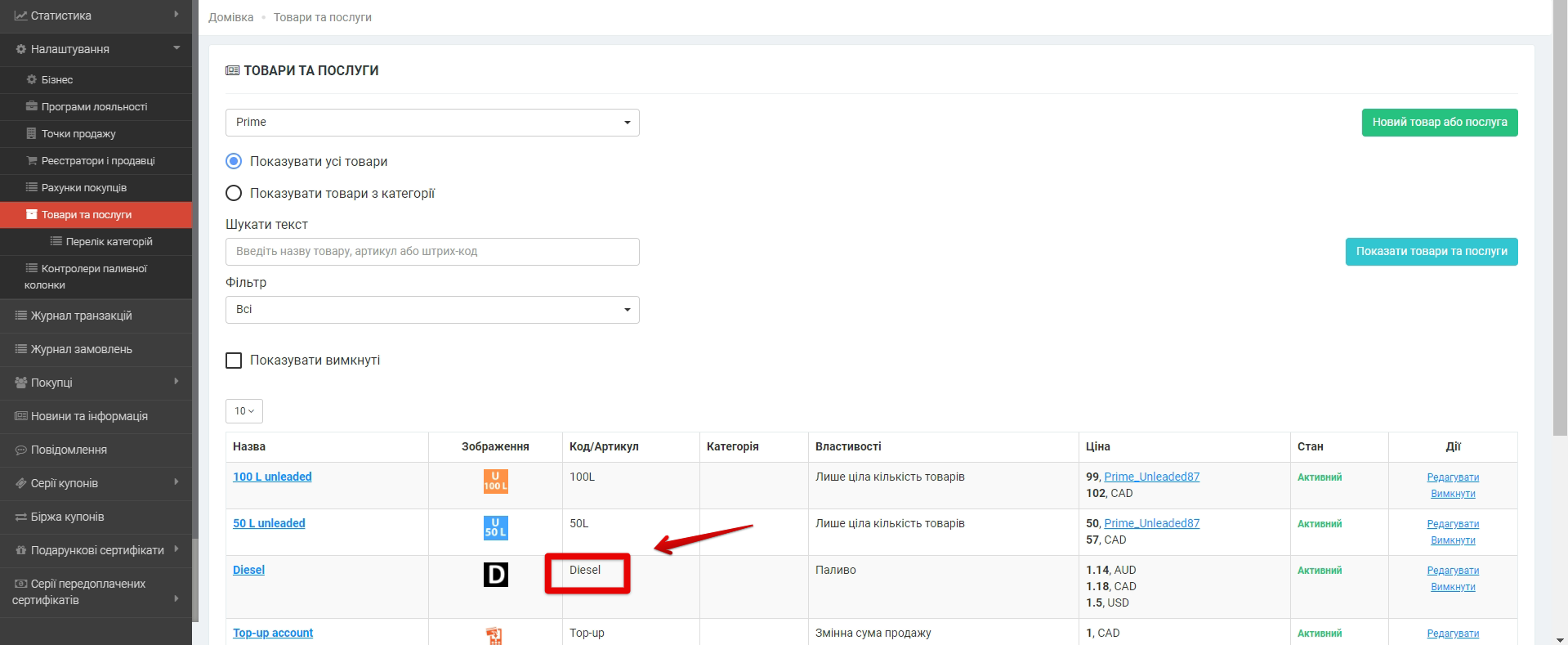
Task: Click the search text input field
Action: (x=431, y=252)
